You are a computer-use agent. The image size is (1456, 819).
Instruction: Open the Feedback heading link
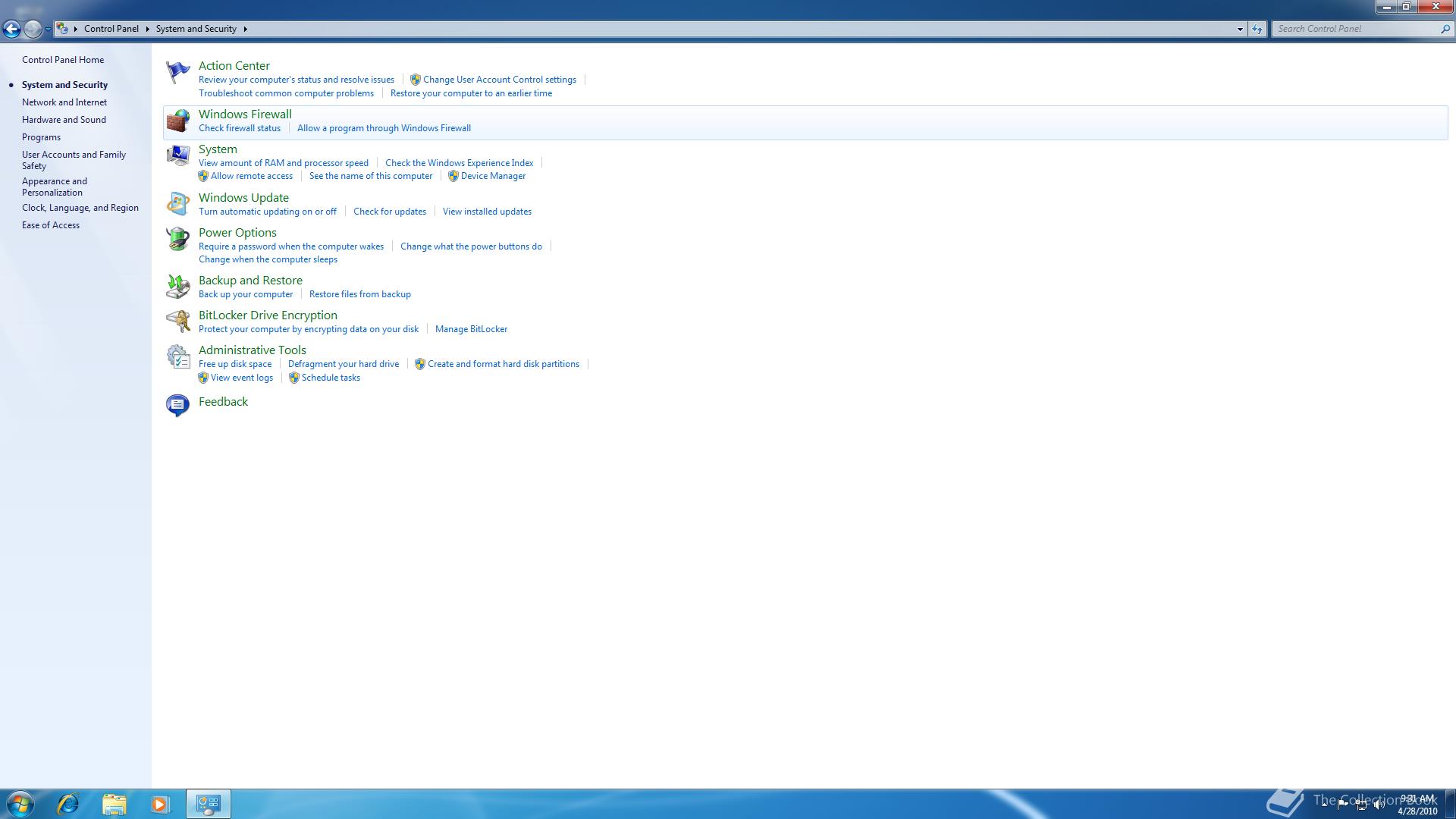point(223,402)
